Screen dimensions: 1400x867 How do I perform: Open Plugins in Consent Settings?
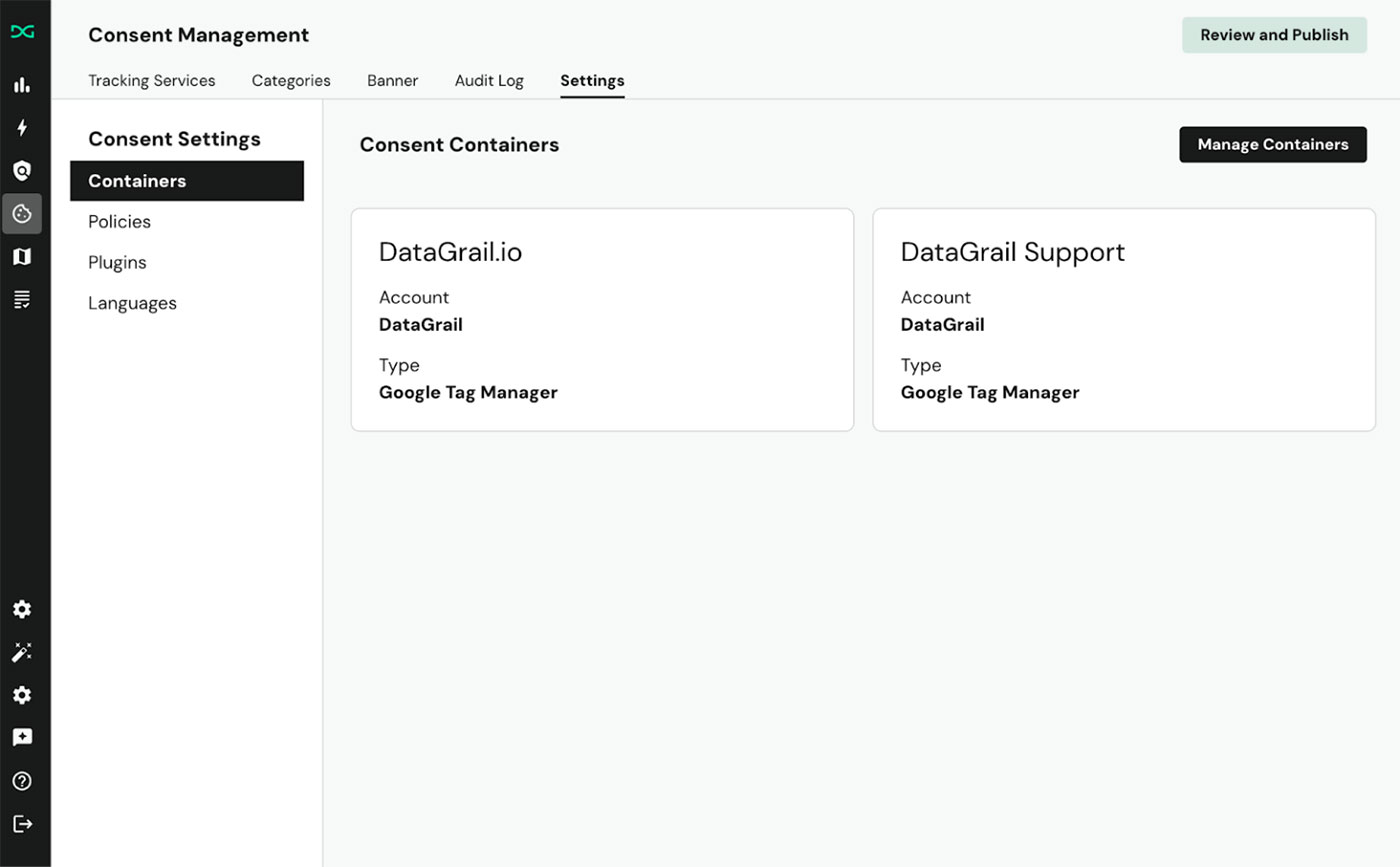coord(117,263)
